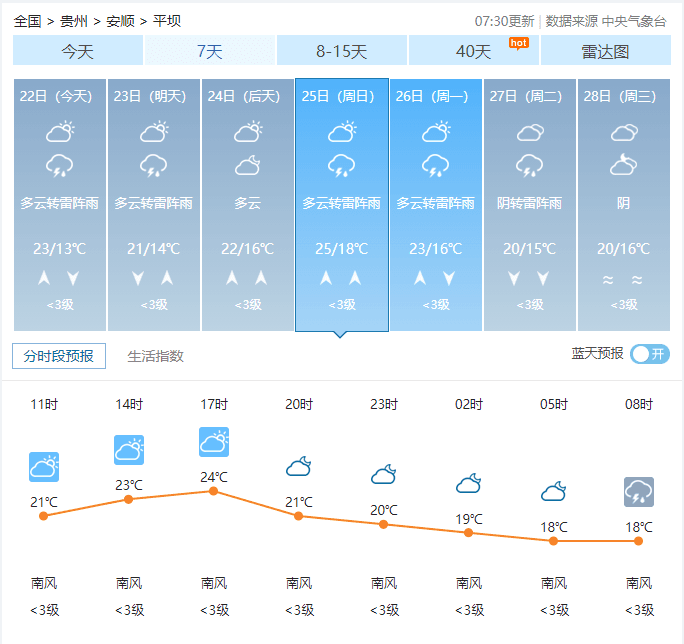
Task: Click the daytime overcast icon for 27日
Action: [530, 133]
